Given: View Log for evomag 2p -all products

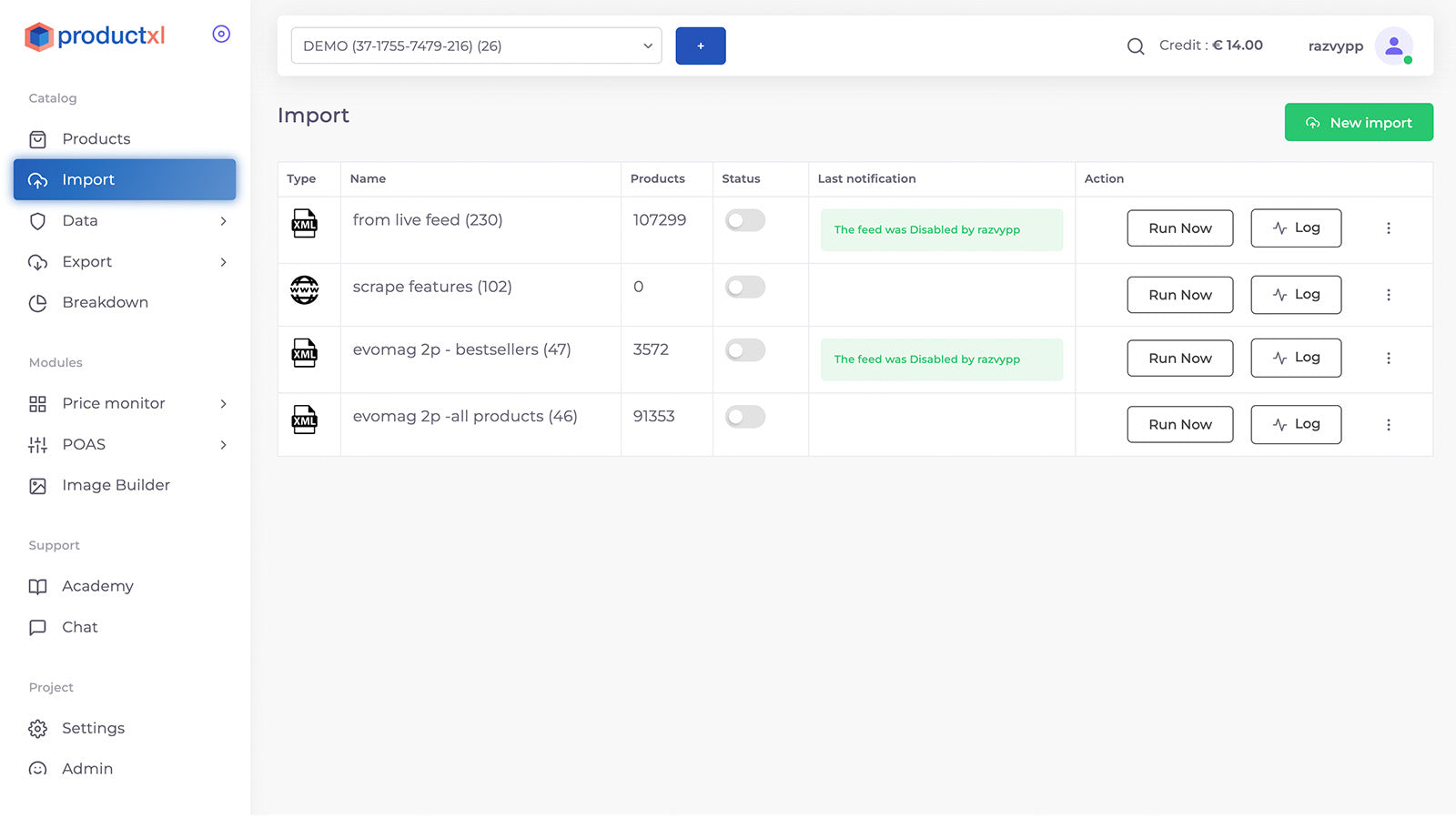Looking at the screenshot, I should click(x=1296, y=424).
